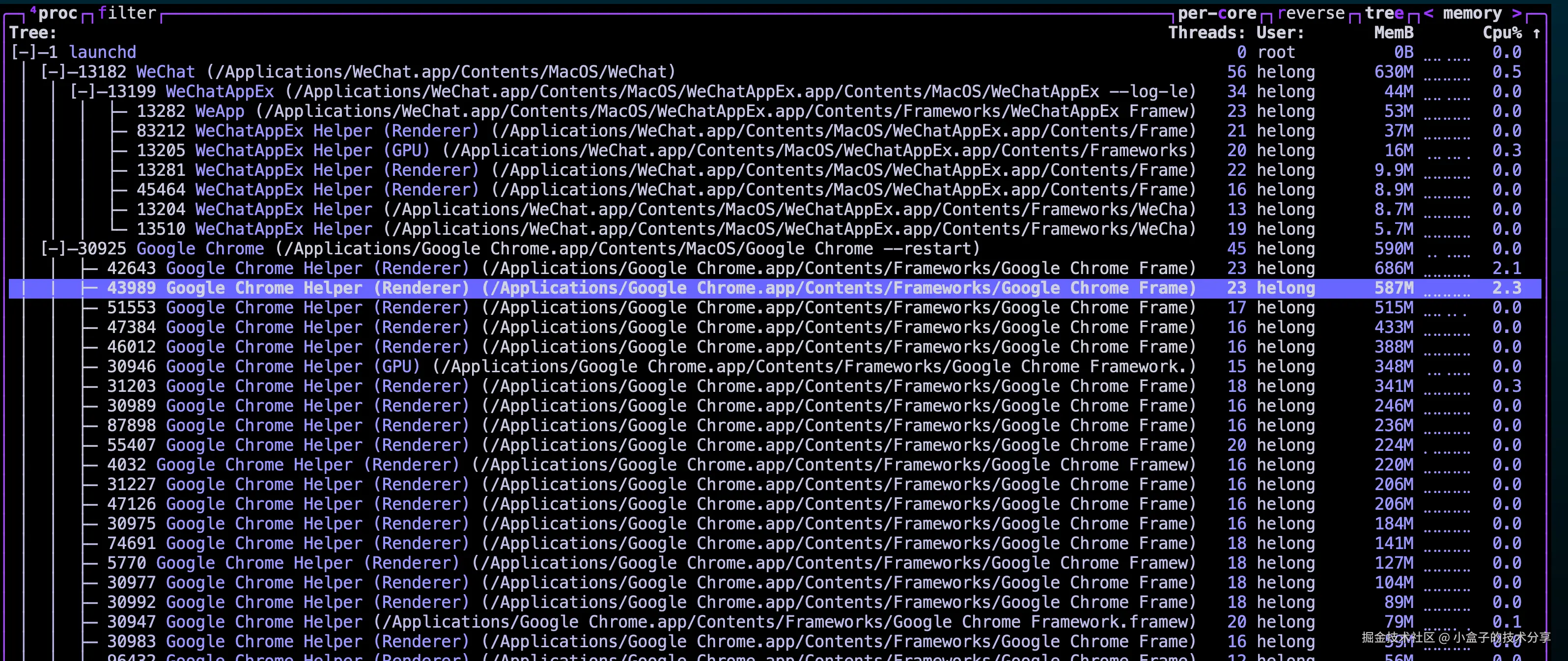Collapse the WeChat process tree

click(53, 72)
